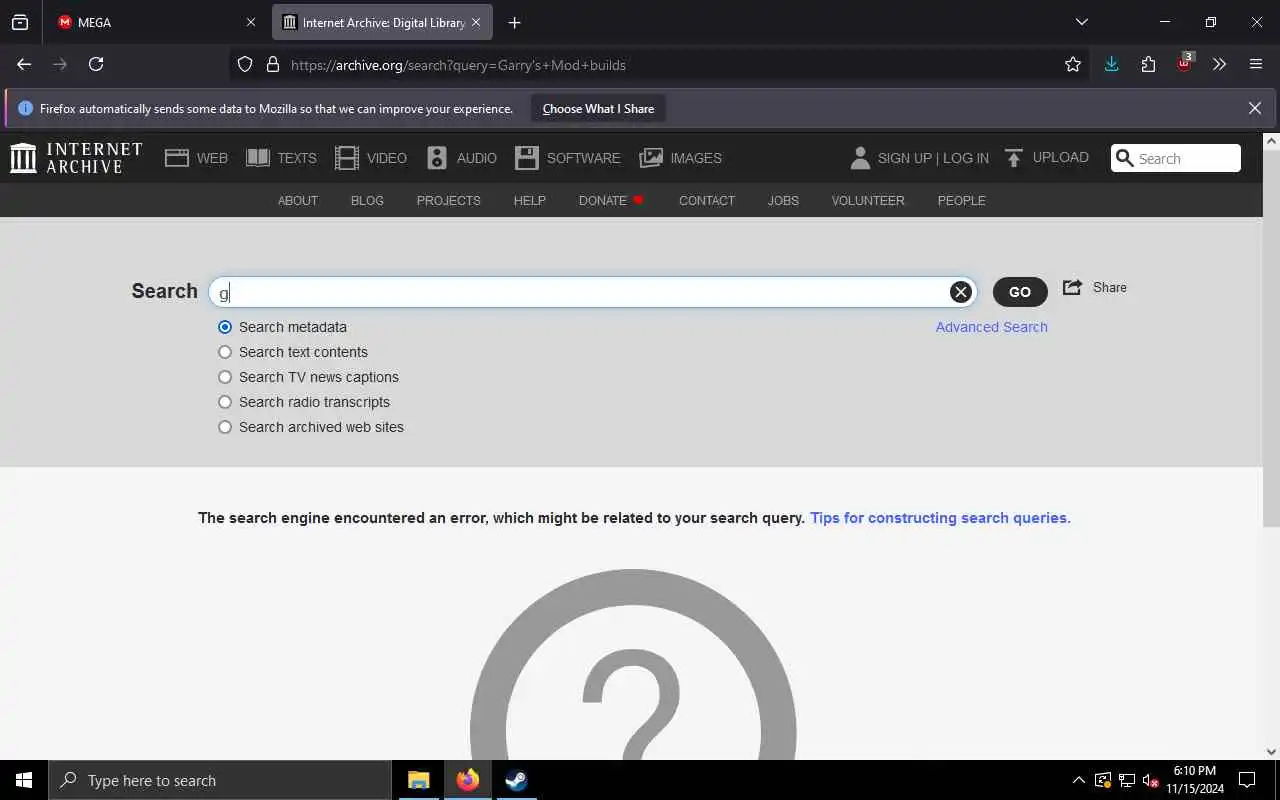Click LOG IN link
Image resolution: width=1280 pixels, height=800 pixels.
966,158
